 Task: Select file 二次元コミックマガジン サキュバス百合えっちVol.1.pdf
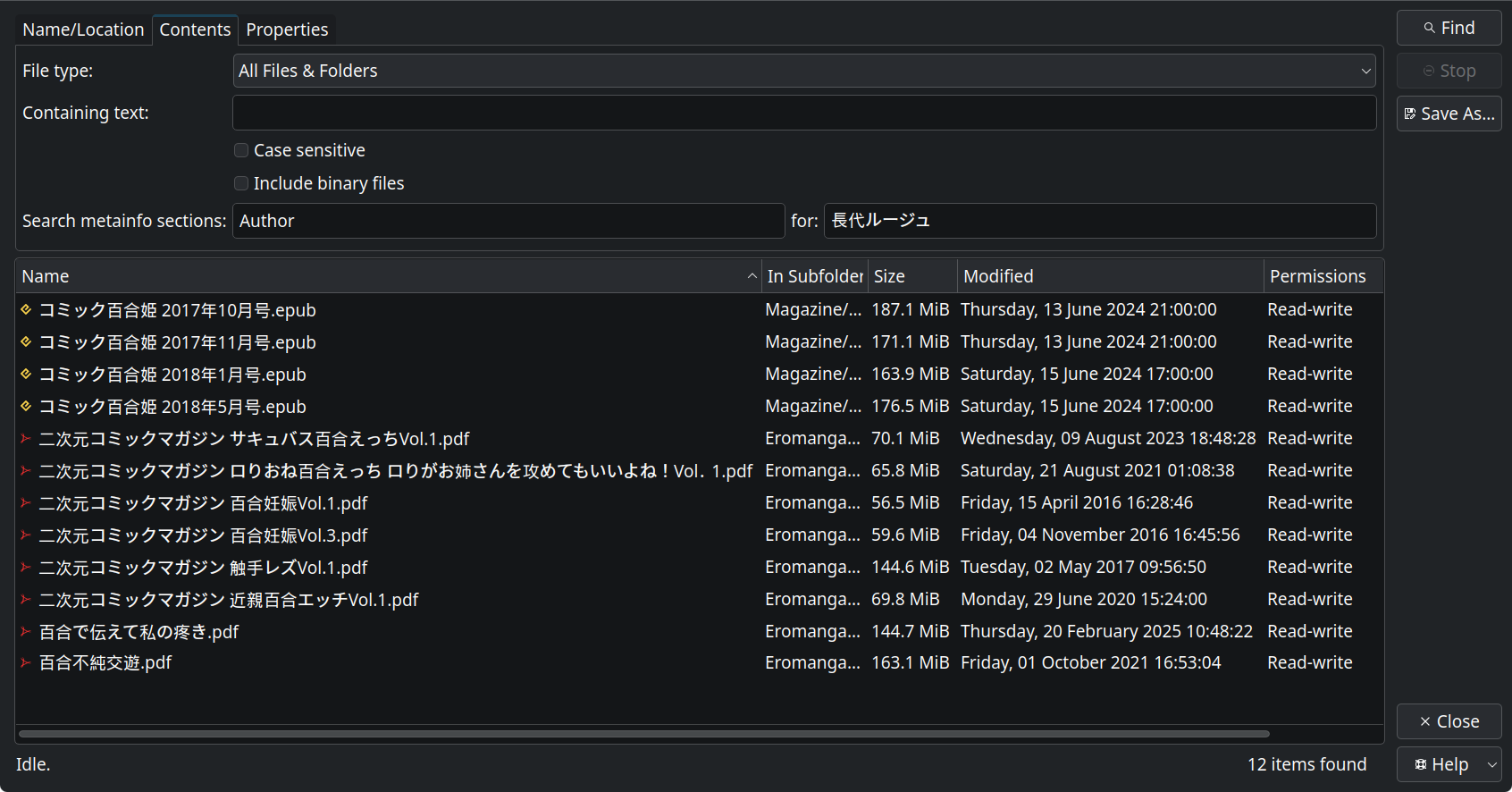coord(254,439)
